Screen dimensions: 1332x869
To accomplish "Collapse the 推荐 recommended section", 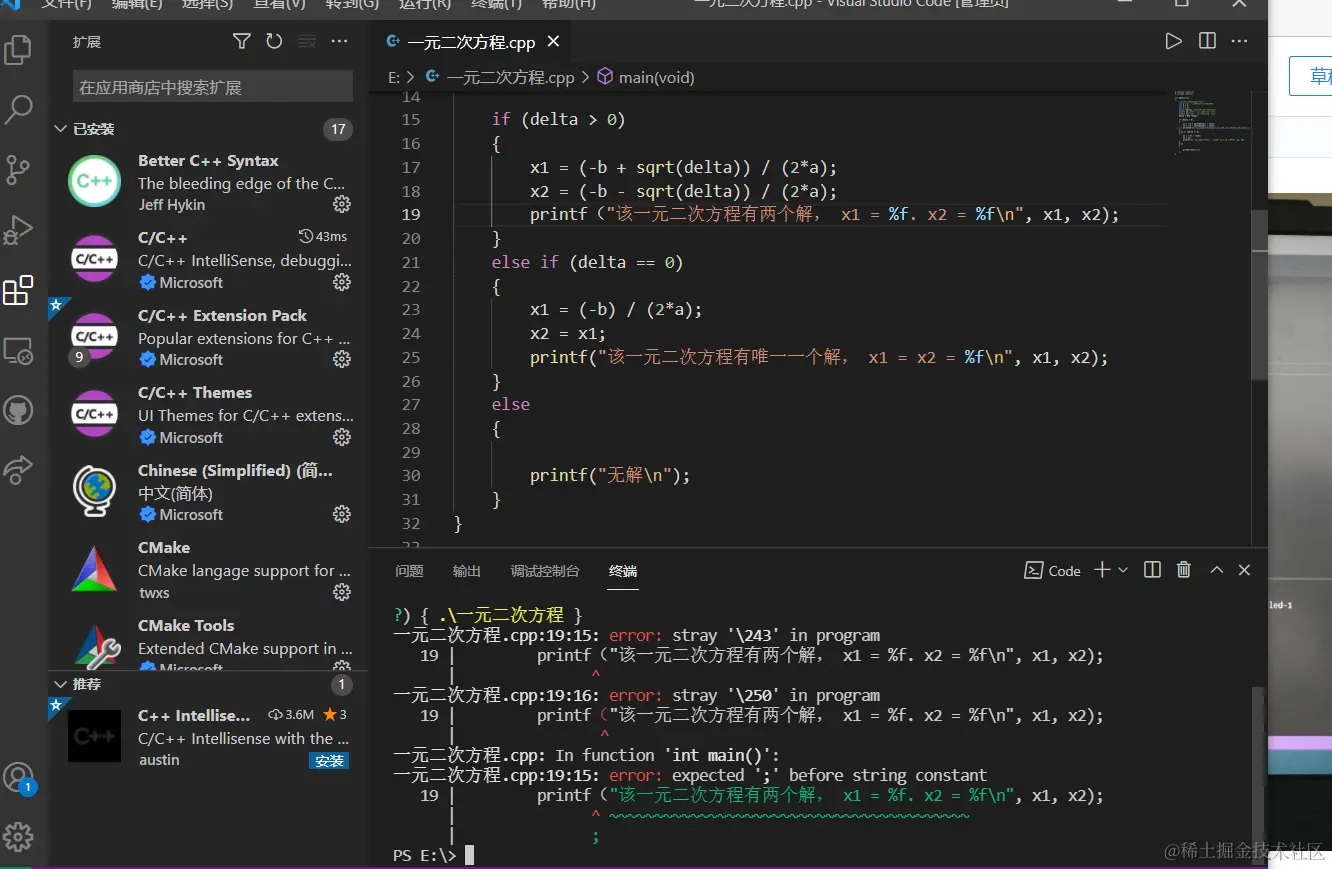I will pyautogui.click(x=61, y=685).
